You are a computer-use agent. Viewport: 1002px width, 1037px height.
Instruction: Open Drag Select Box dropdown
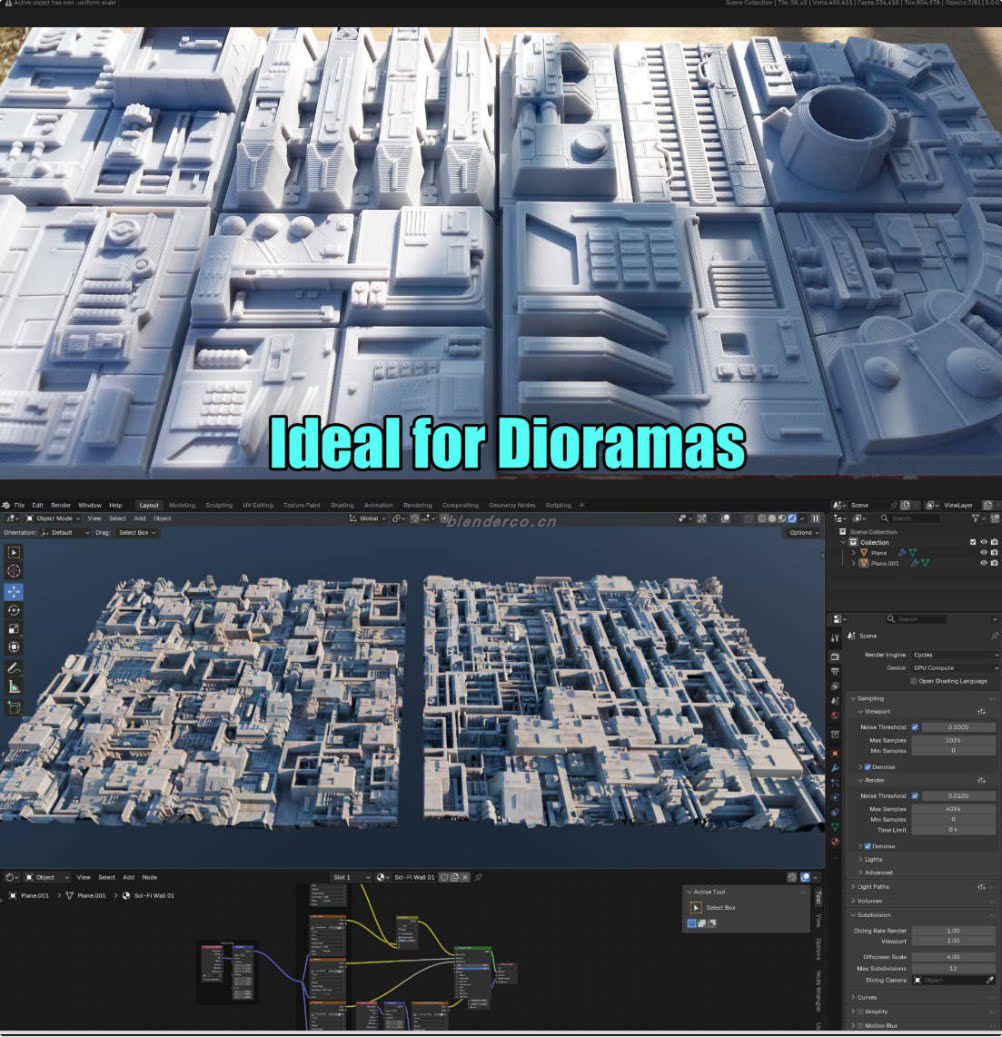(x=137, y=532)
